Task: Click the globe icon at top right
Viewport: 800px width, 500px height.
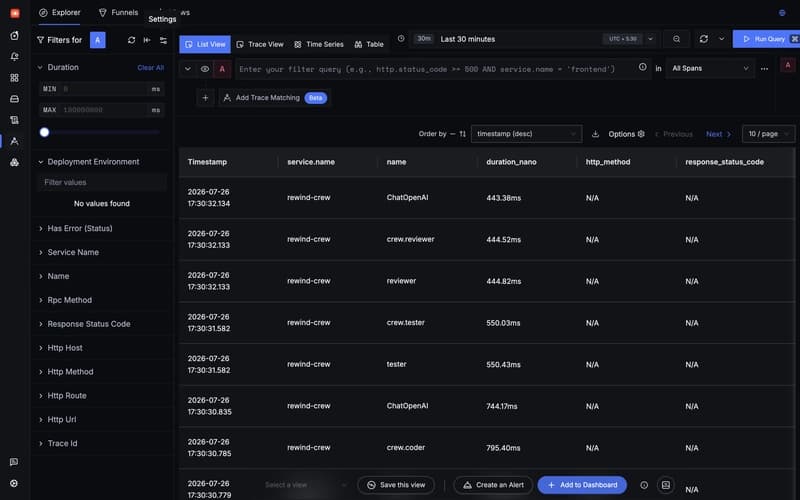Action: click(x=782, y=13)
